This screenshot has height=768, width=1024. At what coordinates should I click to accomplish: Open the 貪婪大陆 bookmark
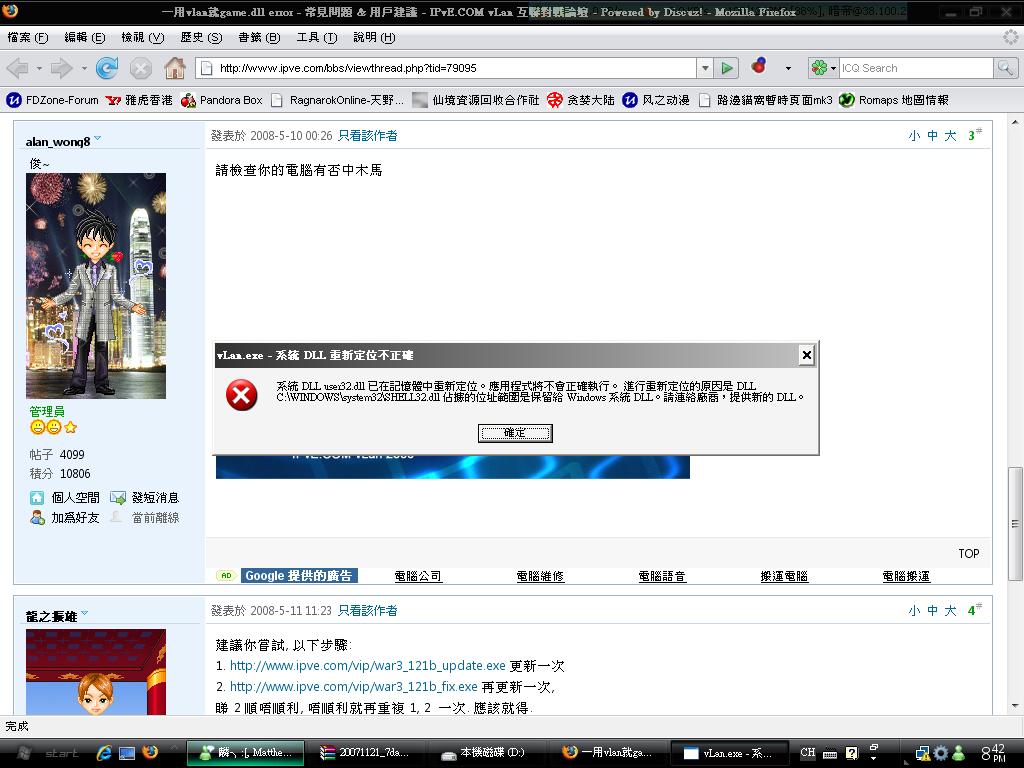coord(581,100)
